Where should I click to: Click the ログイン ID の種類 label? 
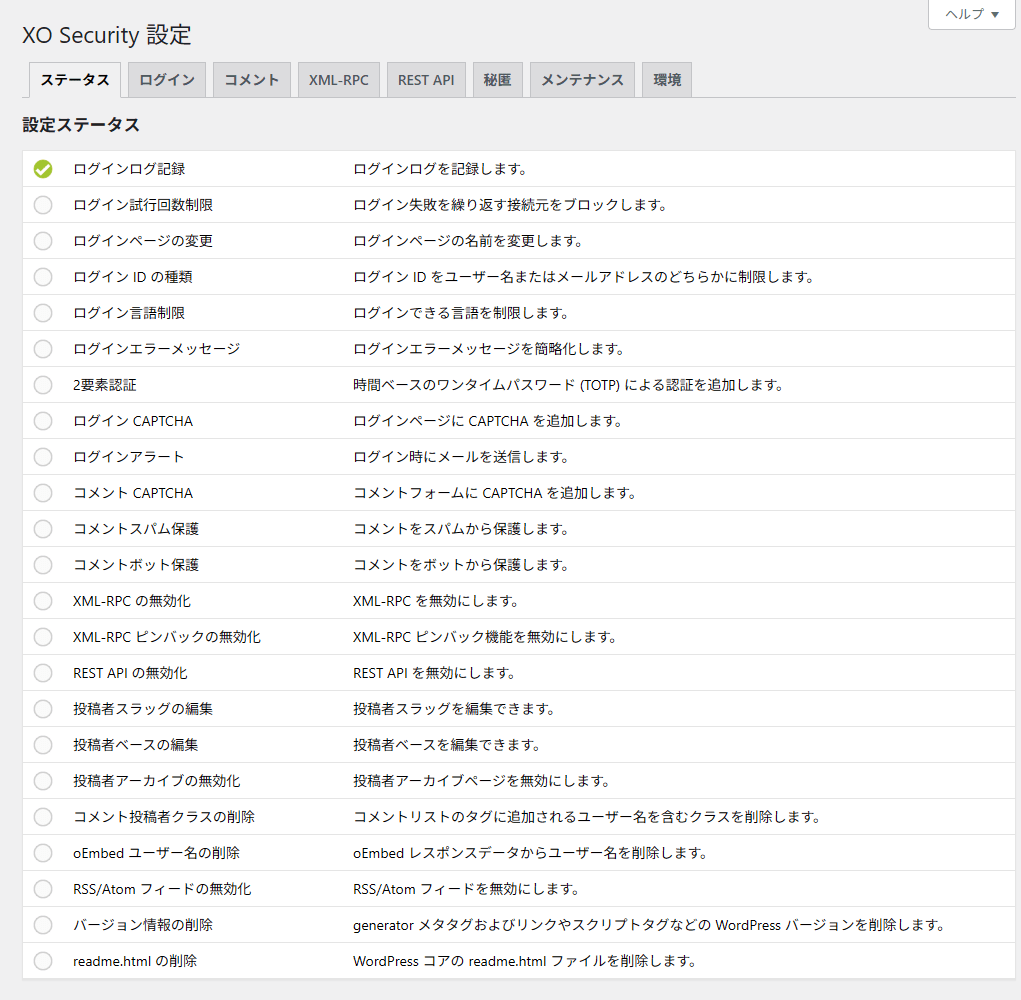click(133, 277)
